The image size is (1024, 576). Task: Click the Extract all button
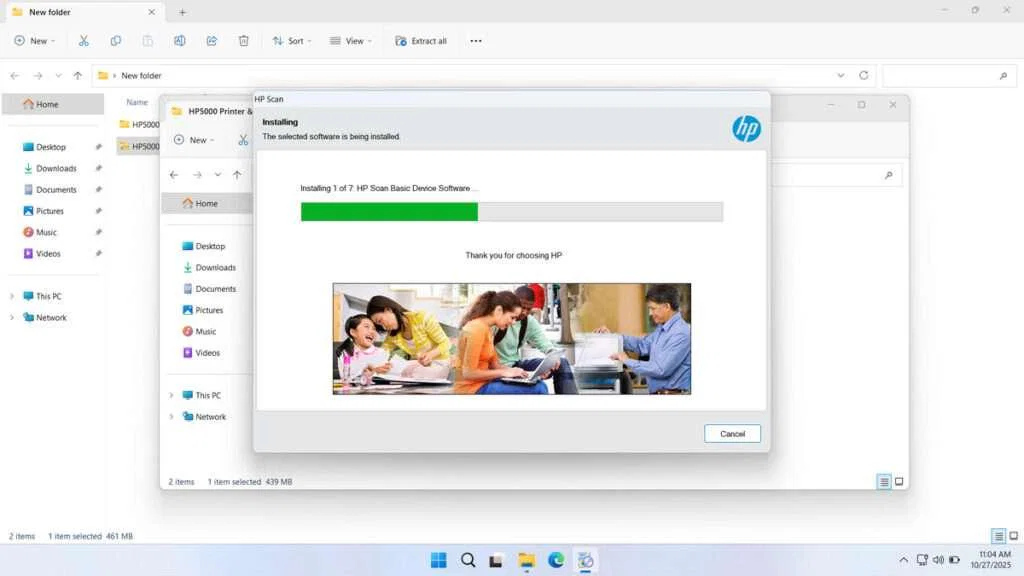(x=421, y=41)
